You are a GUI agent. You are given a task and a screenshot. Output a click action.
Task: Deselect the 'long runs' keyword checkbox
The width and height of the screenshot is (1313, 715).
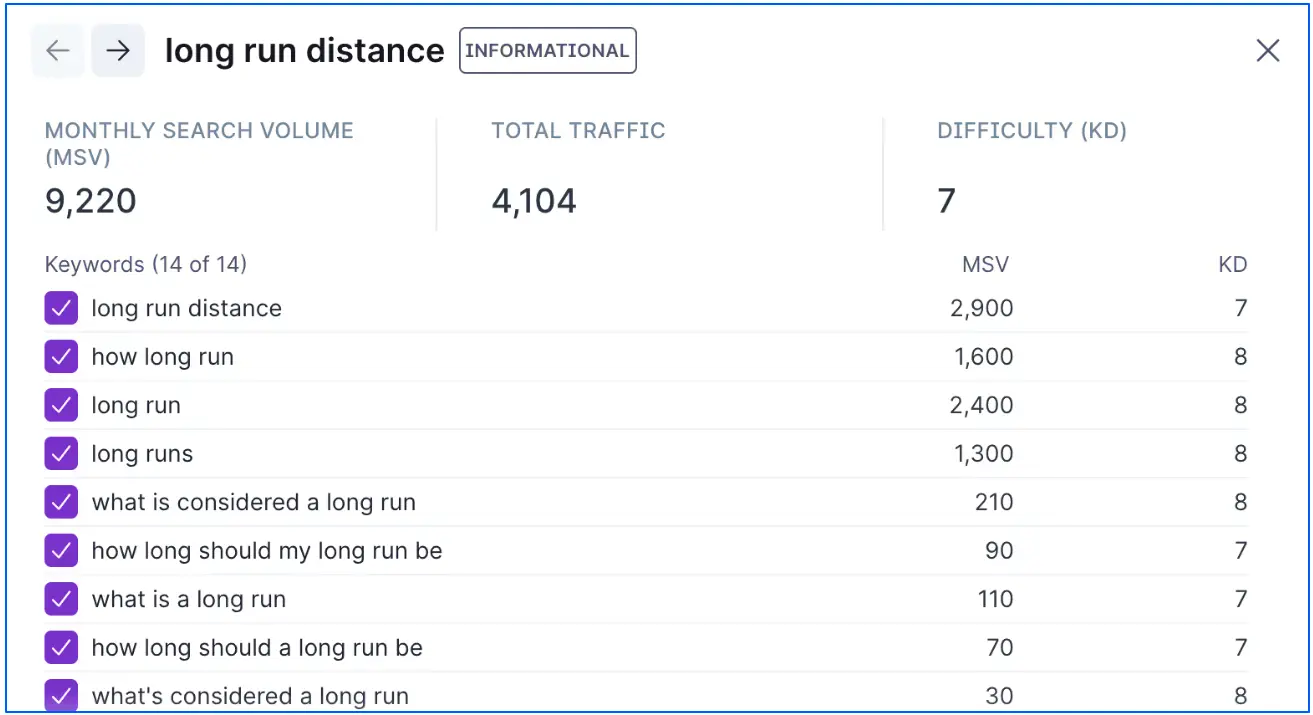tap(61, 454)
